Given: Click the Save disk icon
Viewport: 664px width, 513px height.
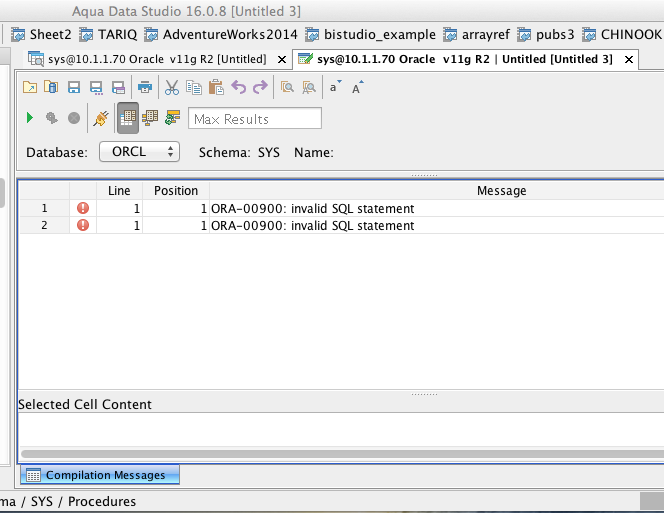Looking at the screenshot, I should (74, 88).
